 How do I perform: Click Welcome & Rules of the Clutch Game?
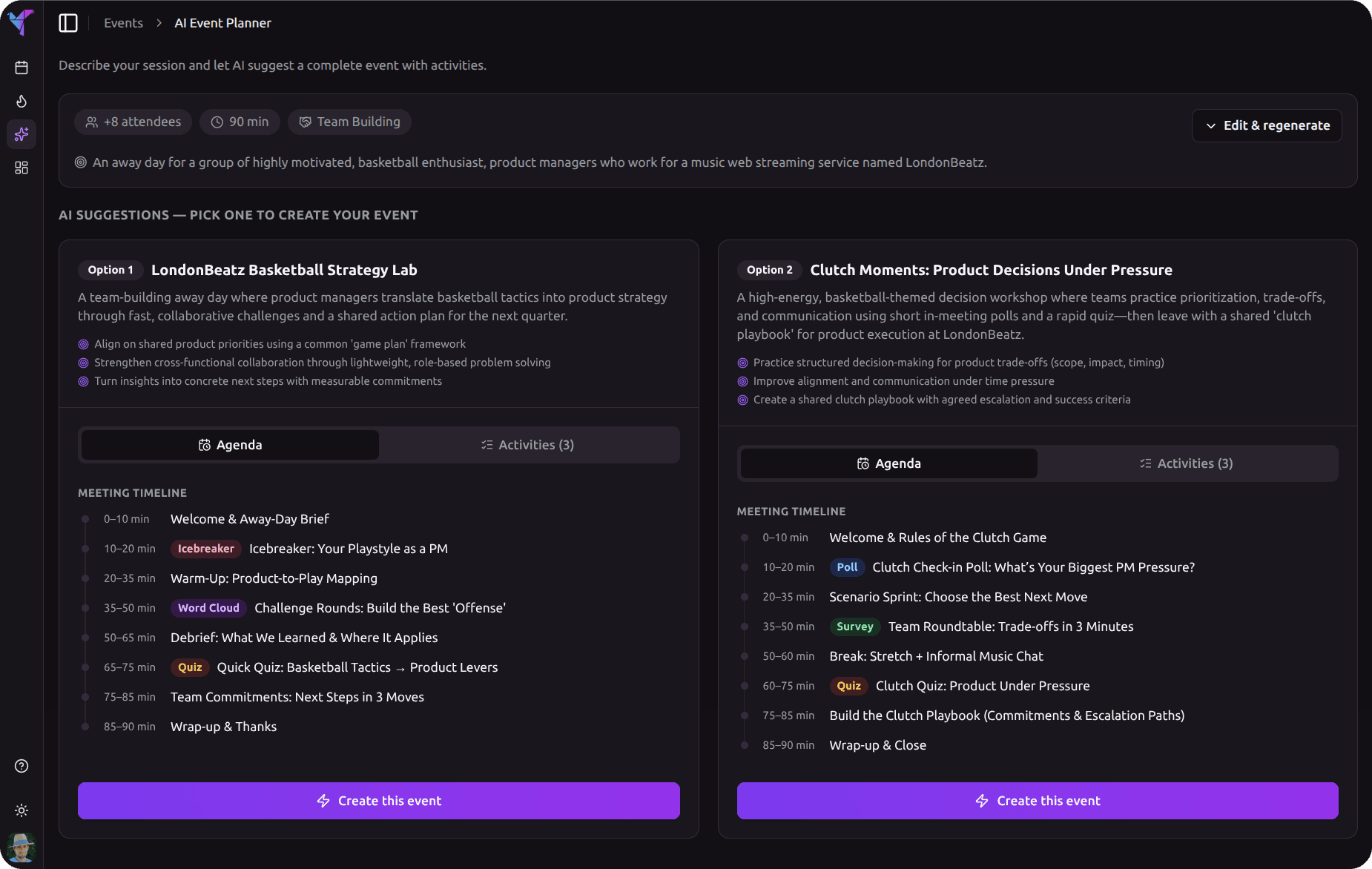pos(938,538)
